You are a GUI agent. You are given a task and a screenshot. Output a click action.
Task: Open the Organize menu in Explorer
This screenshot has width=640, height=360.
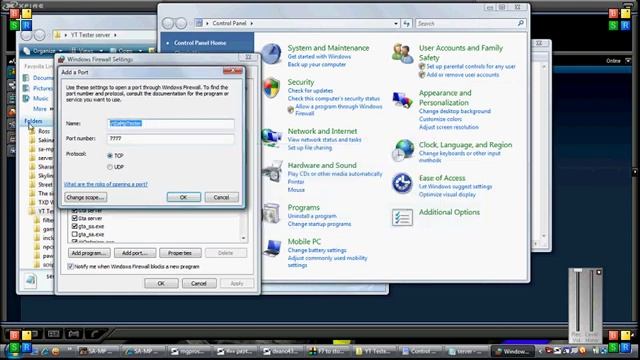pyautogui.click(x=43, y=51)
